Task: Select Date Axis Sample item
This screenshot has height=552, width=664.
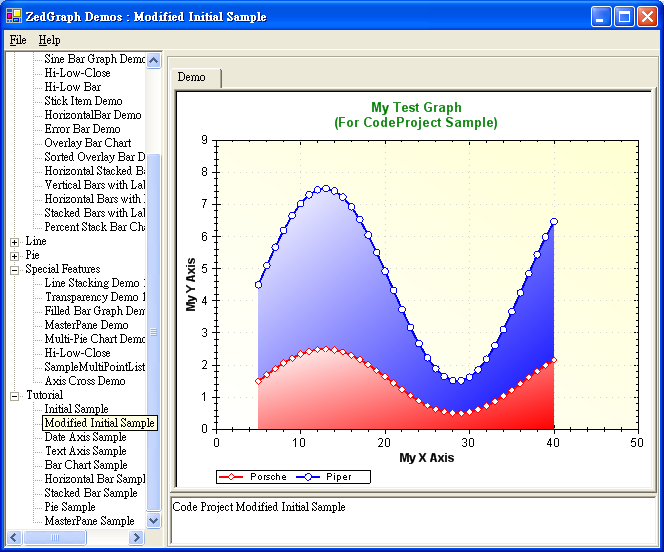Action: 85,436
